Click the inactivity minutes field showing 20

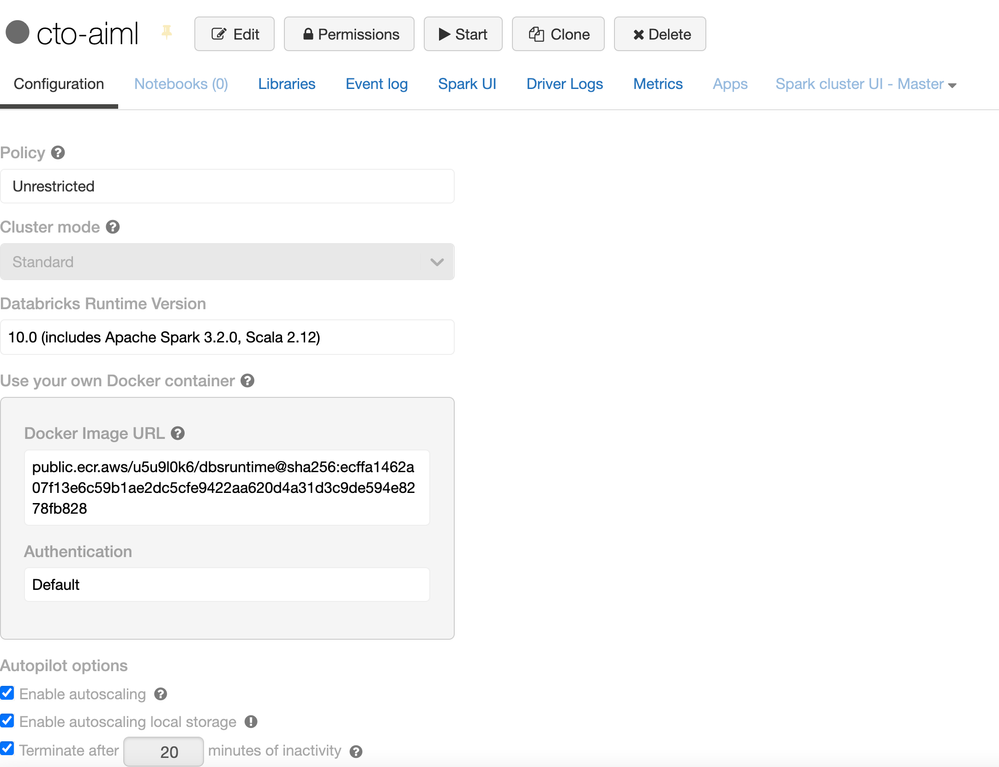point(164,751)
